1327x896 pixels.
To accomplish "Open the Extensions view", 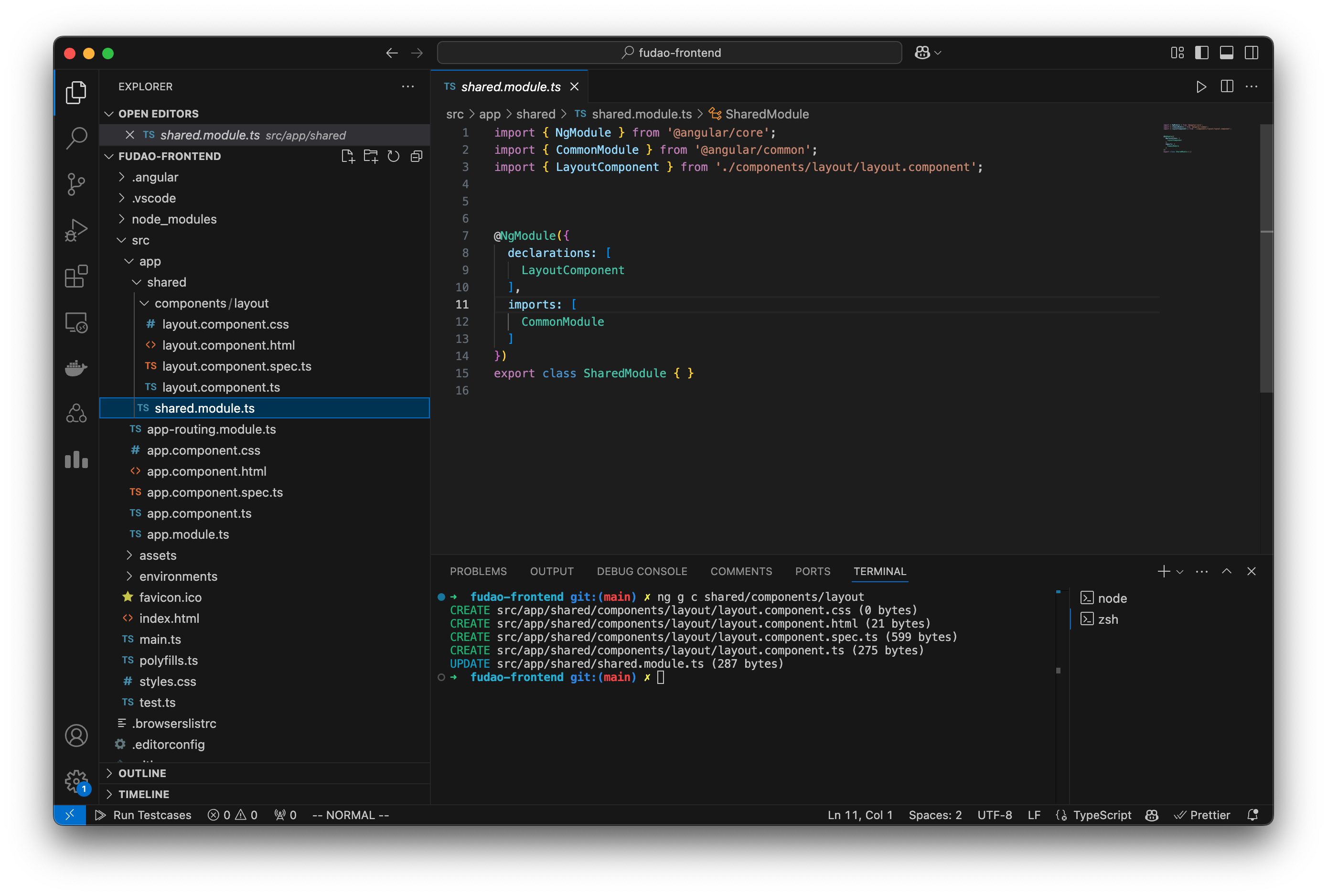I will tap(76, 277).
